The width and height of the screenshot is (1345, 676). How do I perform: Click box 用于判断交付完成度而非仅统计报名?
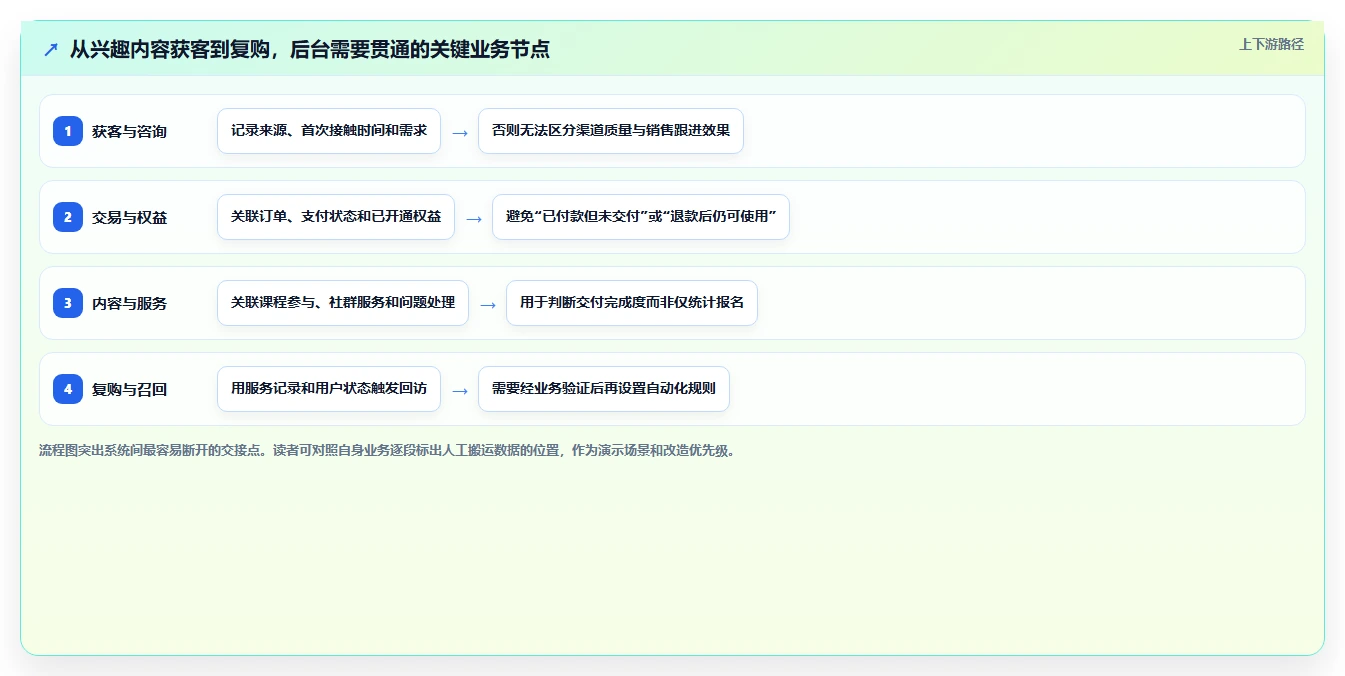[x=632, y=303]
